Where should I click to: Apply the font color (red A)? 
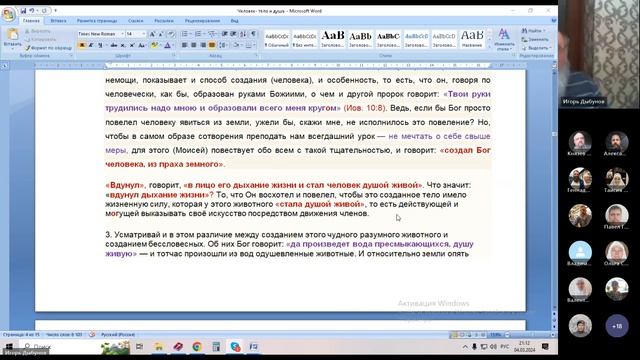167,45
